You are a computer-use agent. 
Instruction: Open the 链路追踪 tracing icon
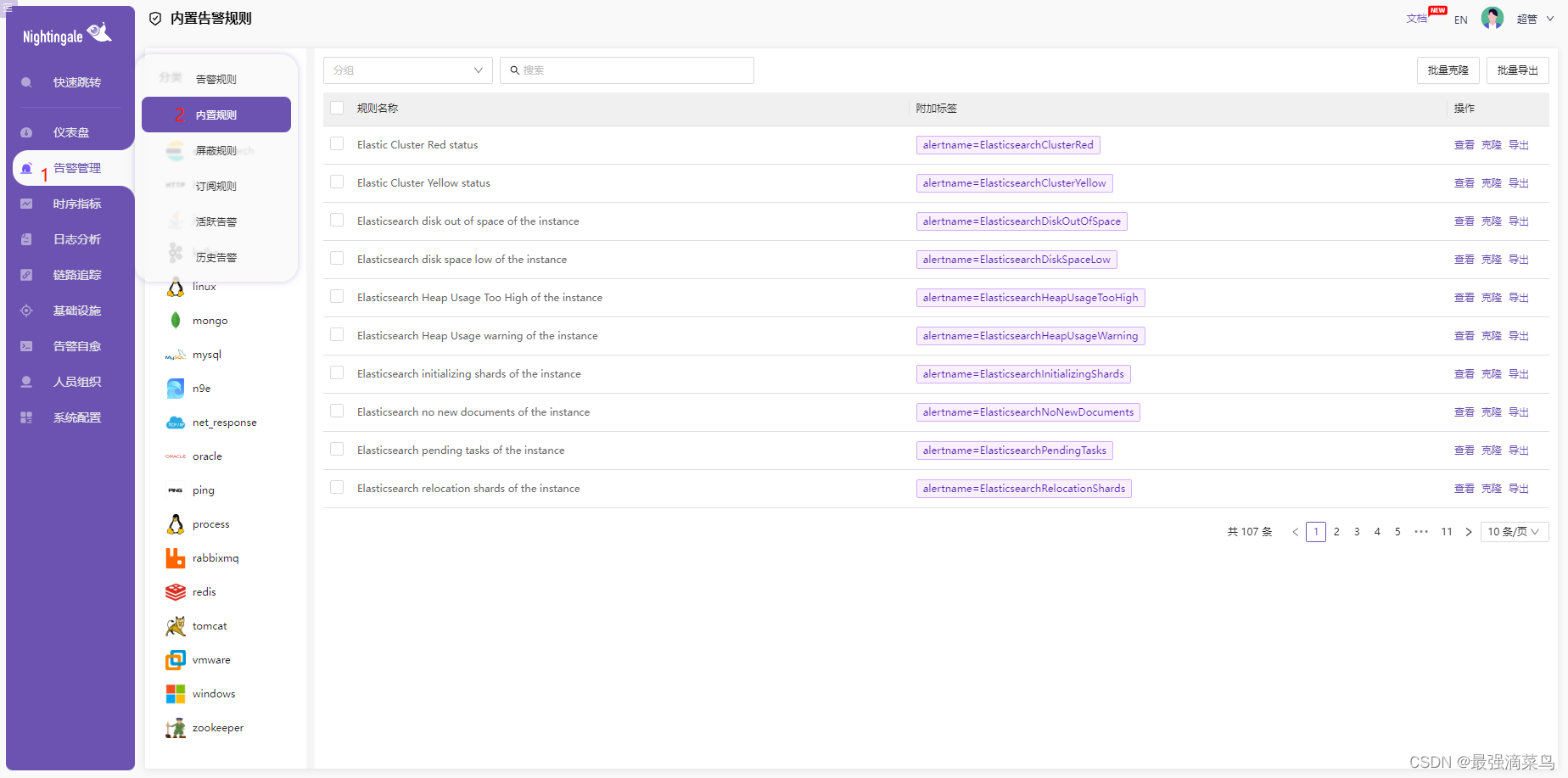click(26, 275)
